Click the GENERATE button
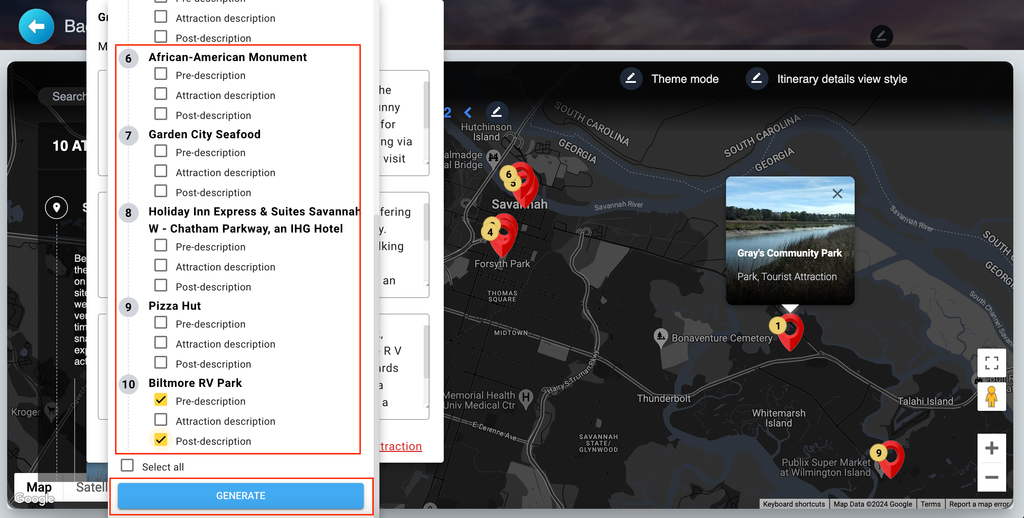 240,496
